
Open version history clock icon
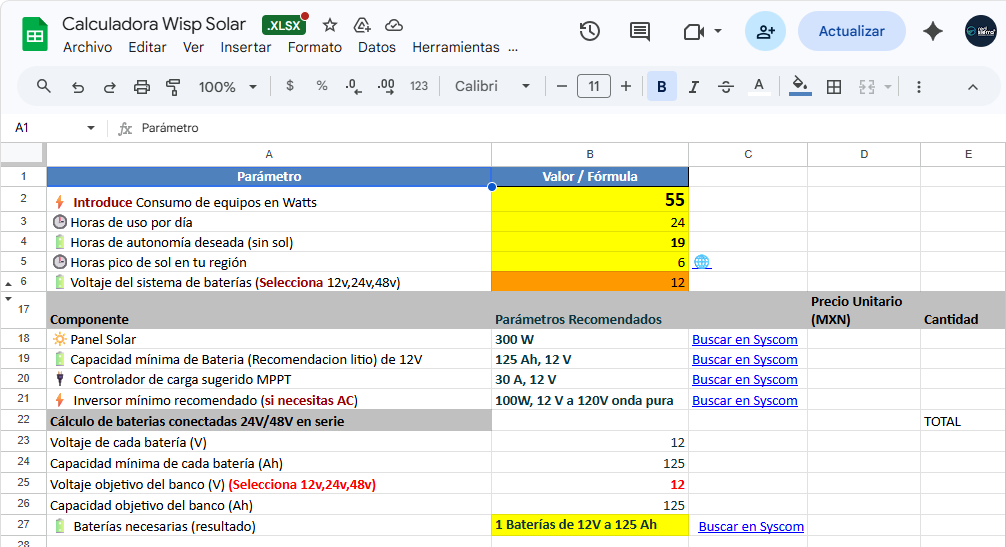[x=590, y=31]
